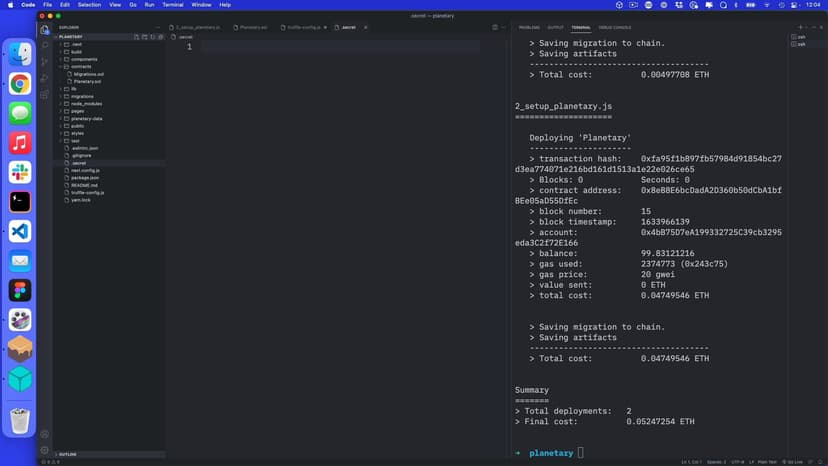Open the Source Control view
This screenshot has height=466, width=828.
point(45,61)
